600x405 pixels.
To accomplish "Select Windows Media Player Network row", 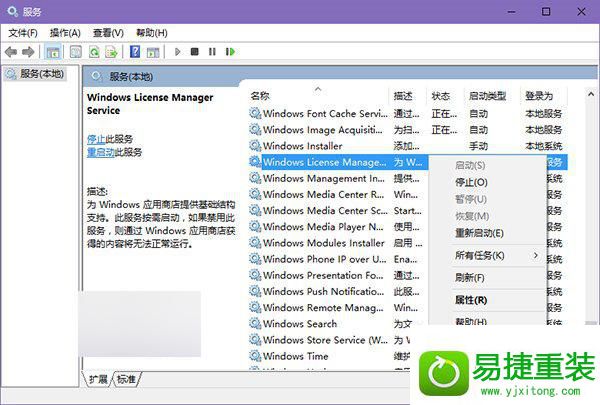I will (338, 227).
